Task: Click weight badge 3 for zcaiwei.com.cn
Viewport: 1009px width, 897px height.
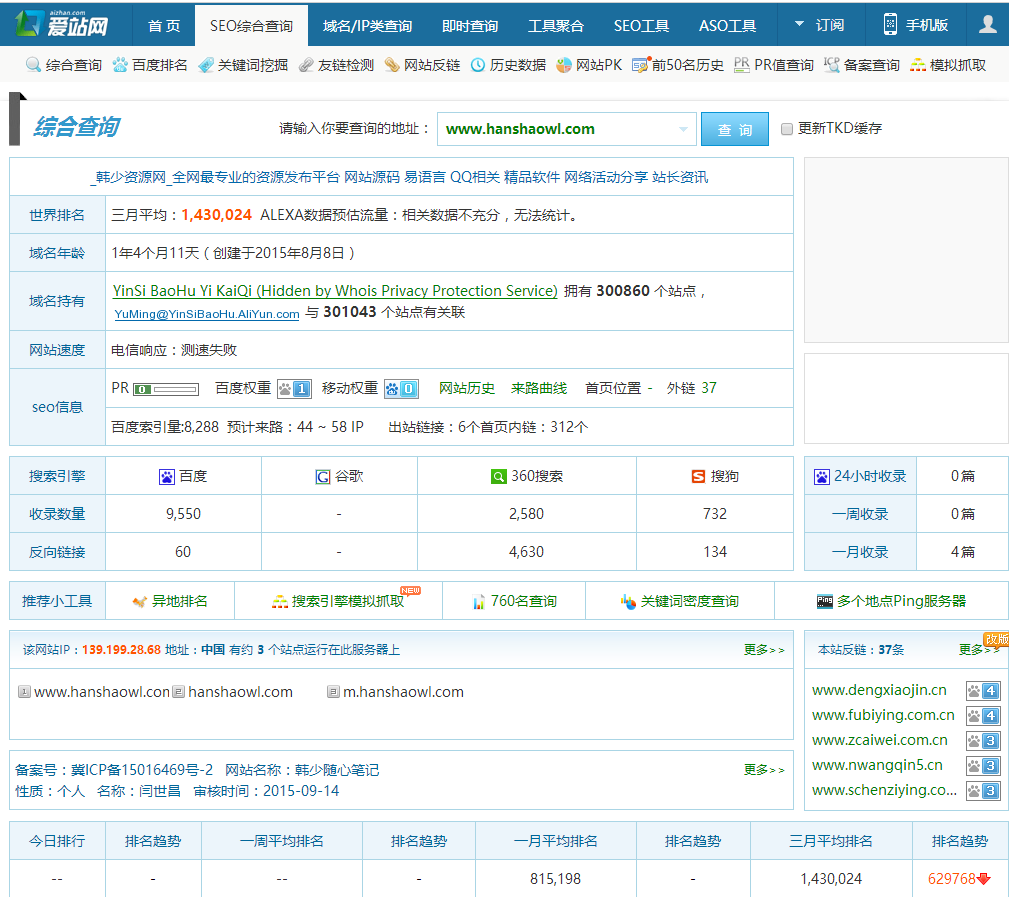Action: point(983,741)
